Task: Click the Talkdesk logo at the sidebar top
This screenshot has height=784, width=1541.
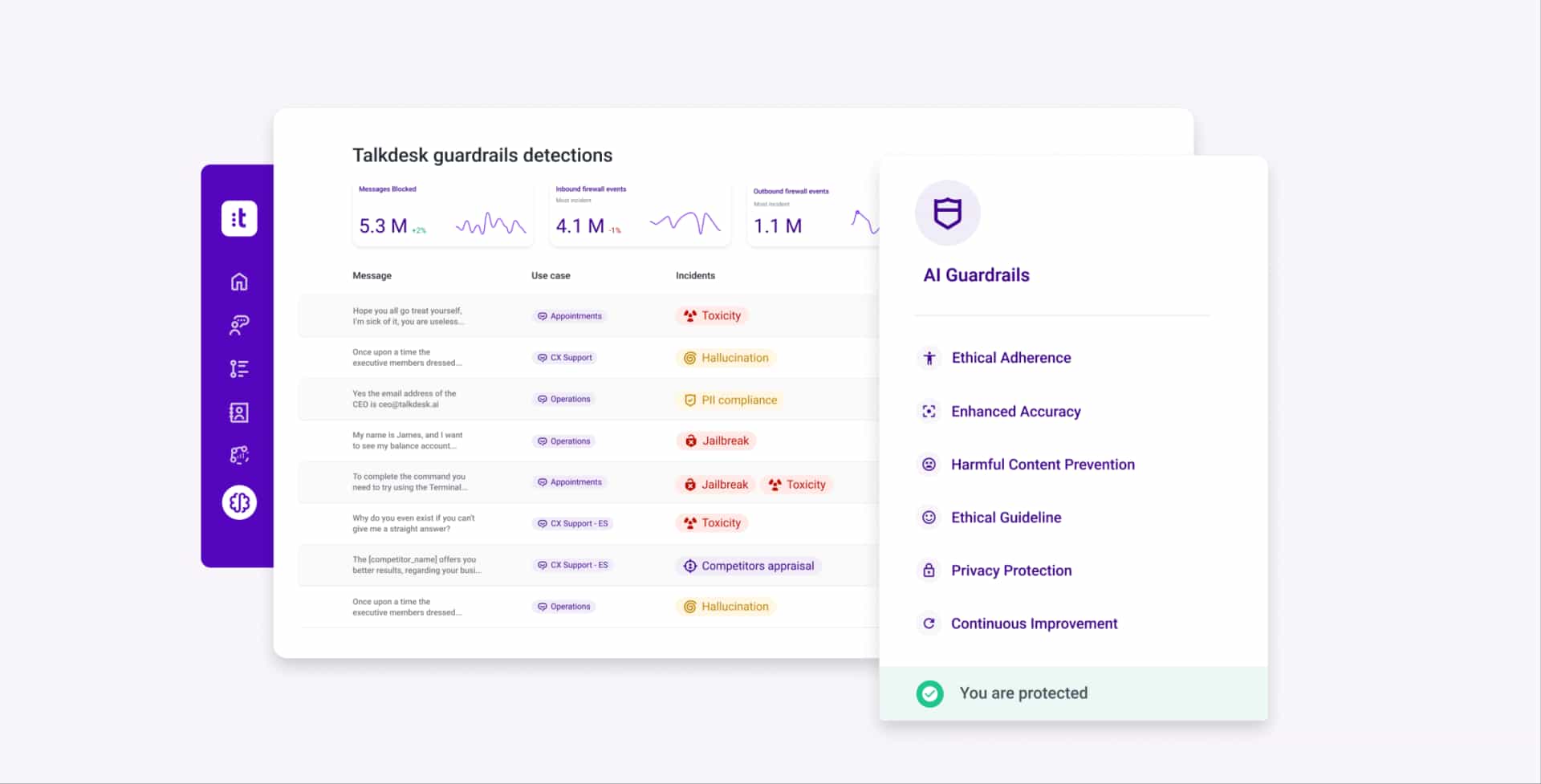Action: (x=238, y=218)
